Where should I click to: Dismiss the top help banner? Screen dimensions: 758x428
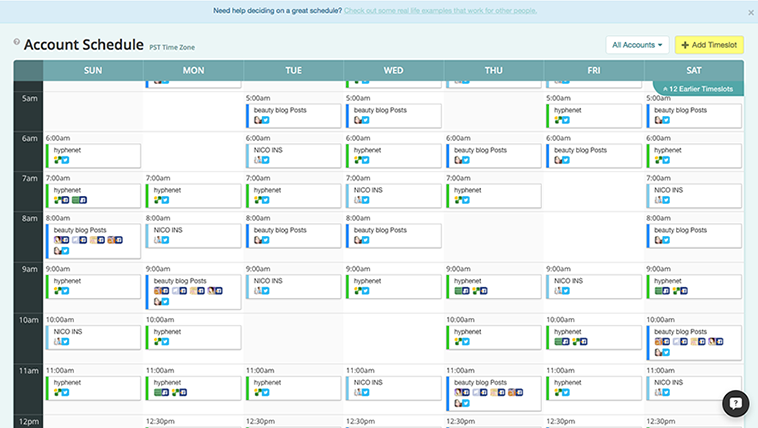(750, 12)
